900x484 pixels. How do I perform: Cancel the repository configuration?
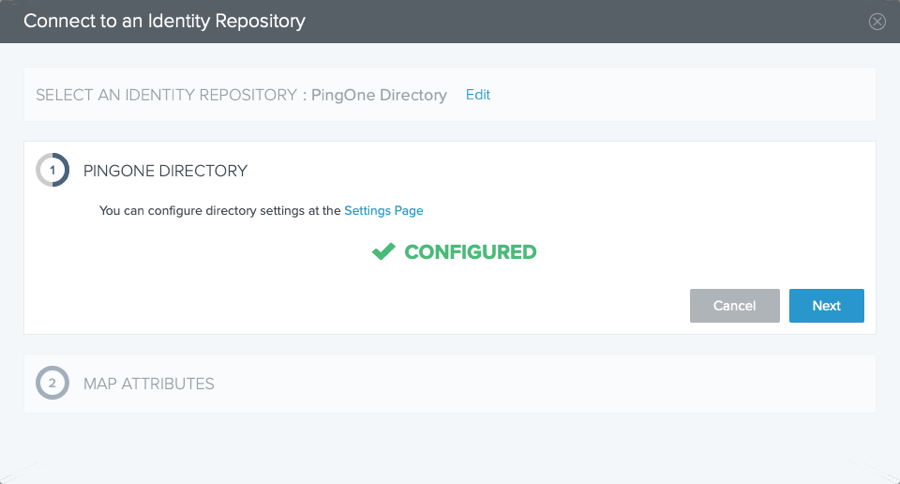point(734,305)
